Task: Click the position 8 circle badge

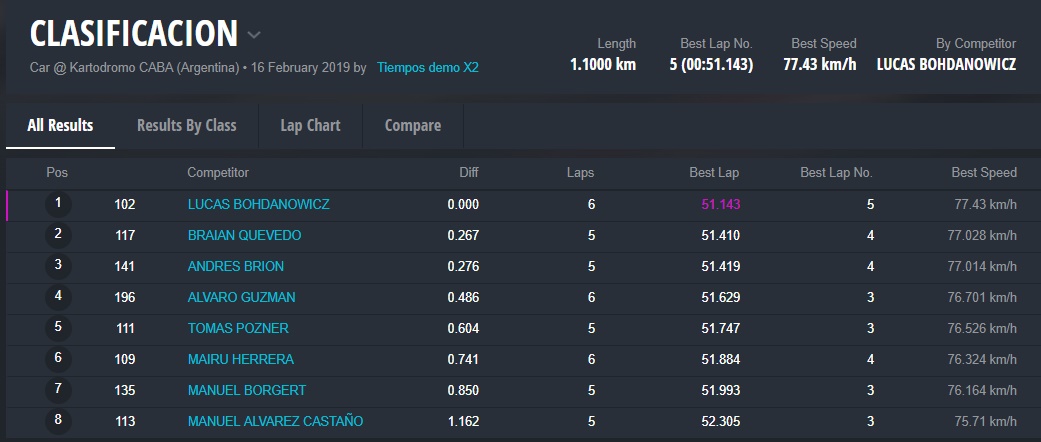Action: click(x=58, y=421)
